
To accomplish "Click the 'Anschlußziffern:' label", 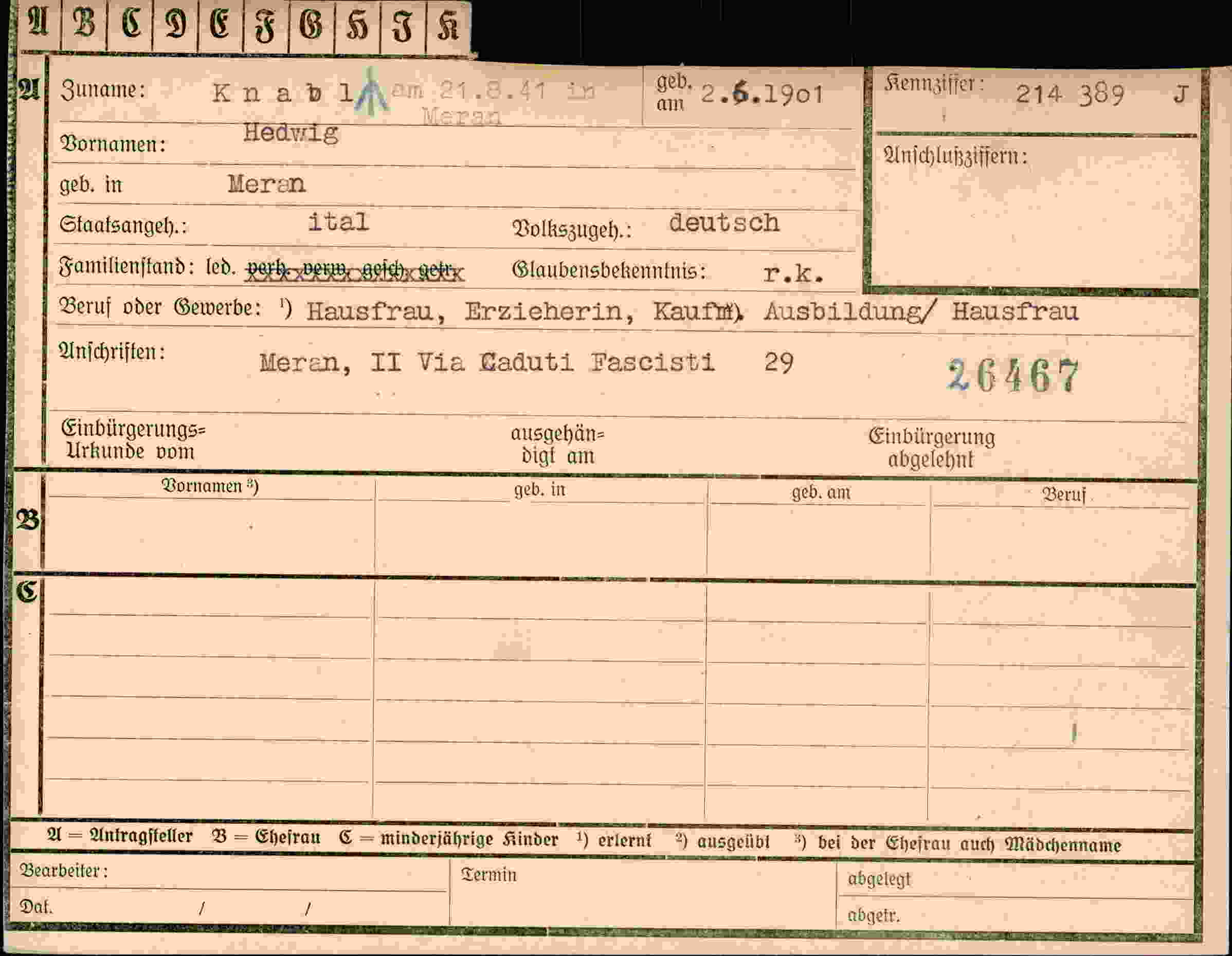I will click(955, 156).
